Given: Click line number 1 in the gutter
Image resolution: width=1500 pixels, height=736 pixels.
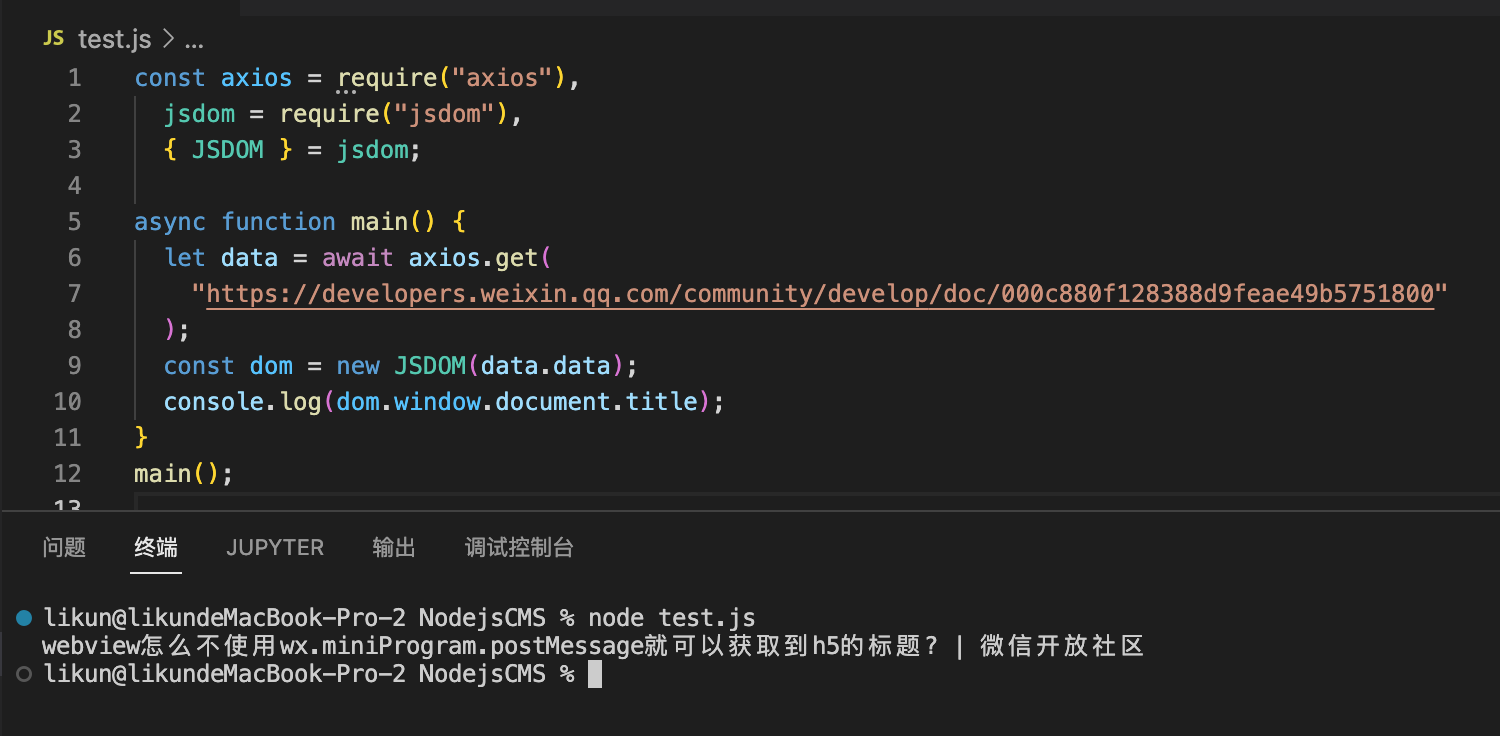Looking at the screenshot, I should click(75, 78).
